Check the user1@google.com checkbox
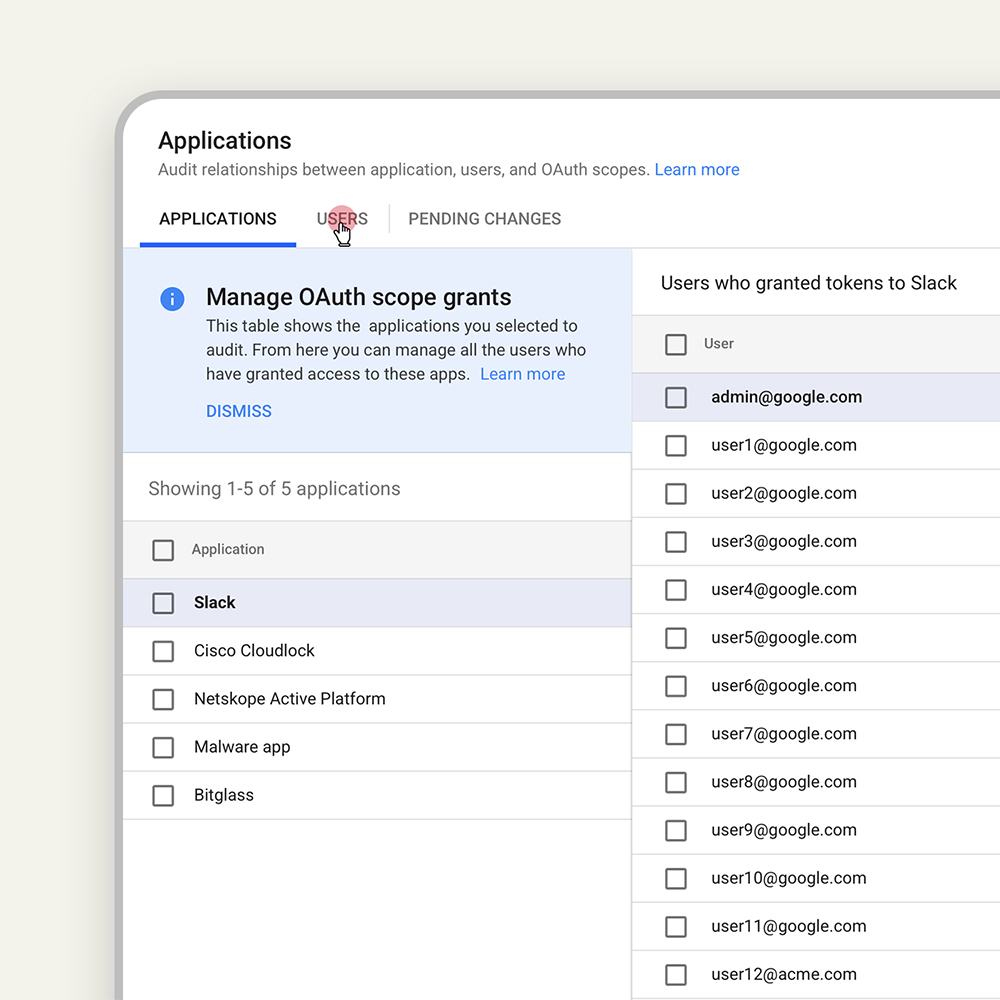 click(x=676, y=446)
